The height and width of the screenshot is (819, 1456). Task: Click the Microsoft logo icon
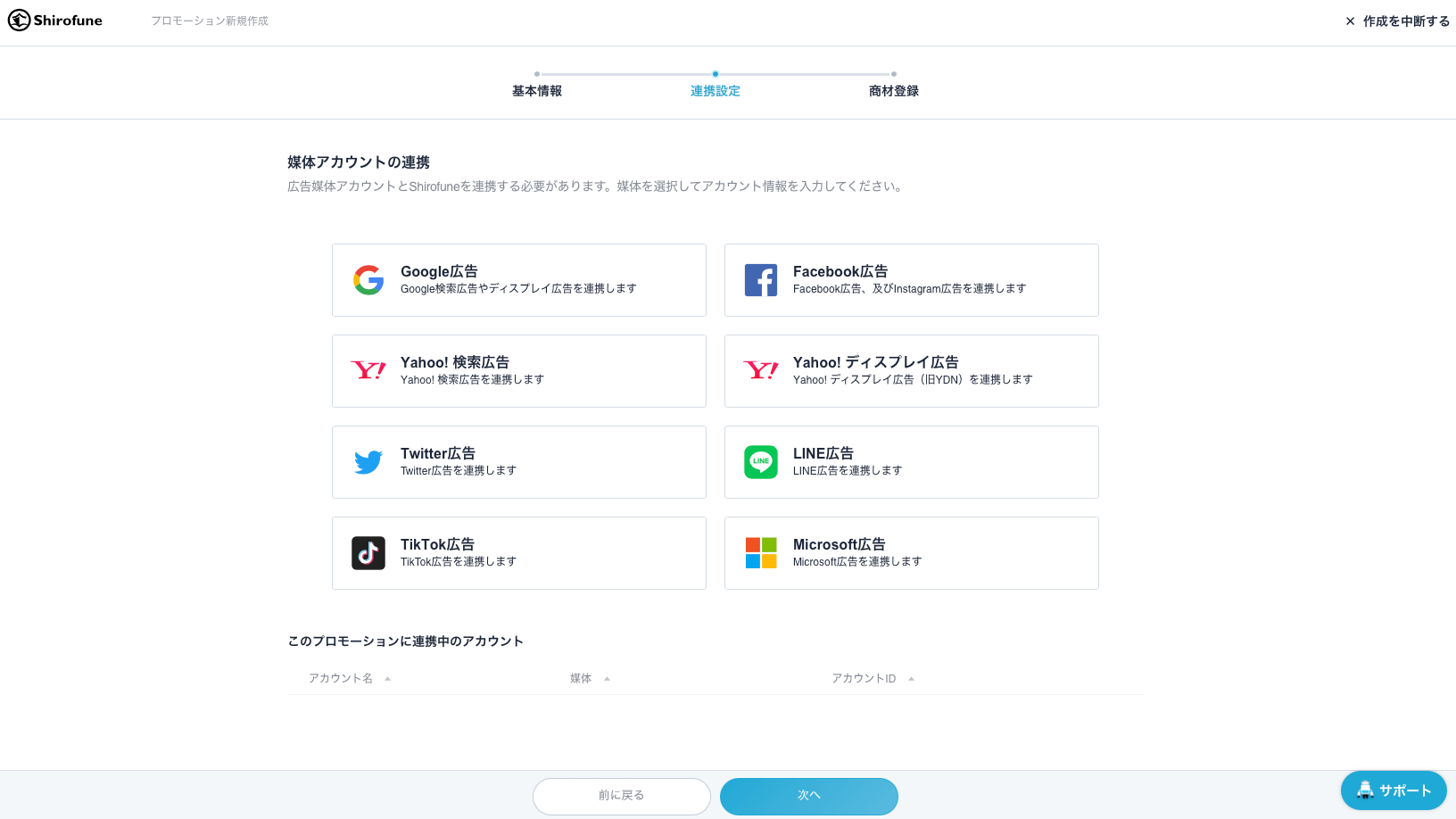point(761,553)
